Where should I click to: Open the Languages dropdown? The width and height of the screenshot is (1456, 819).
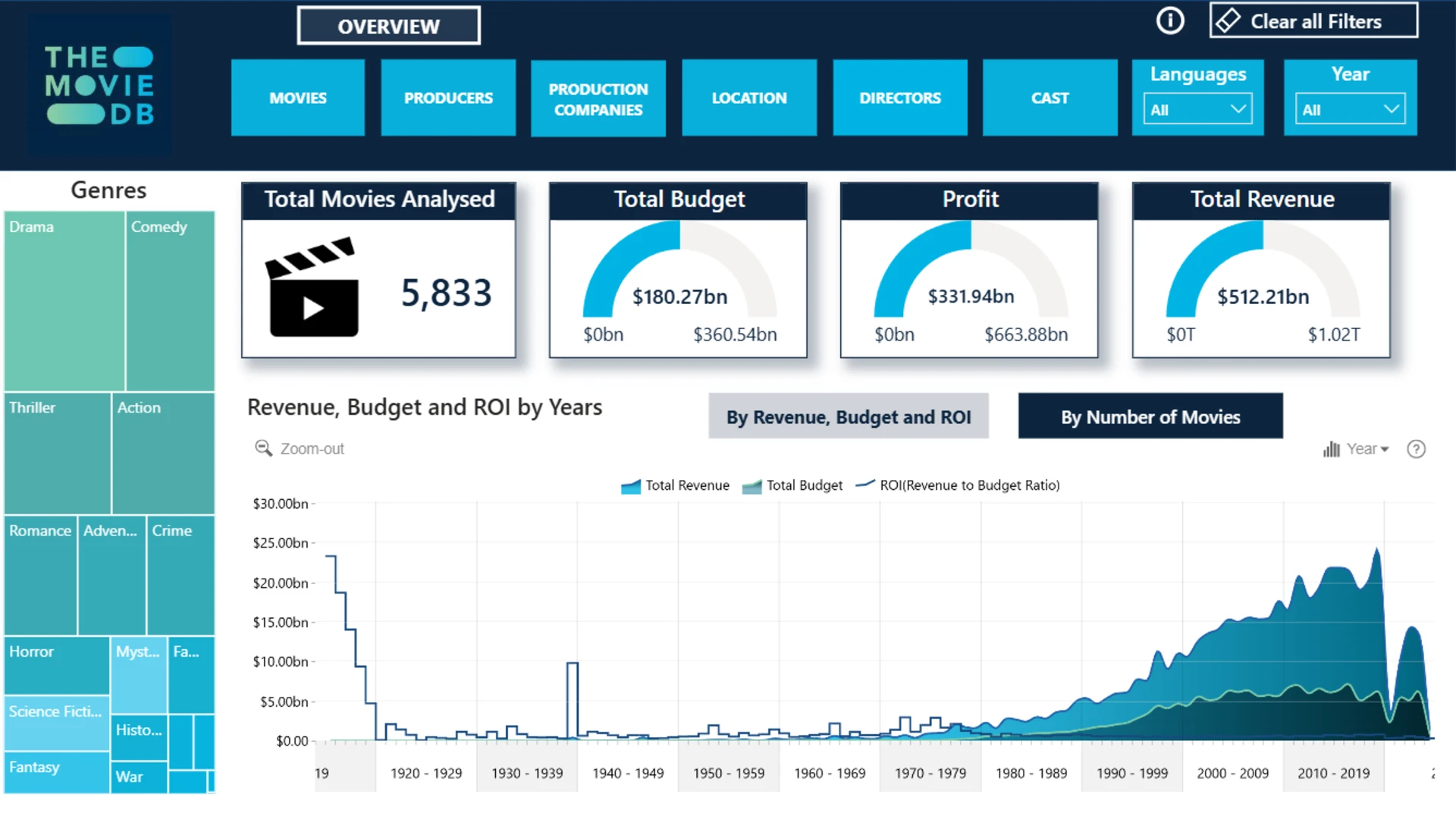(x=1197, y=109)
